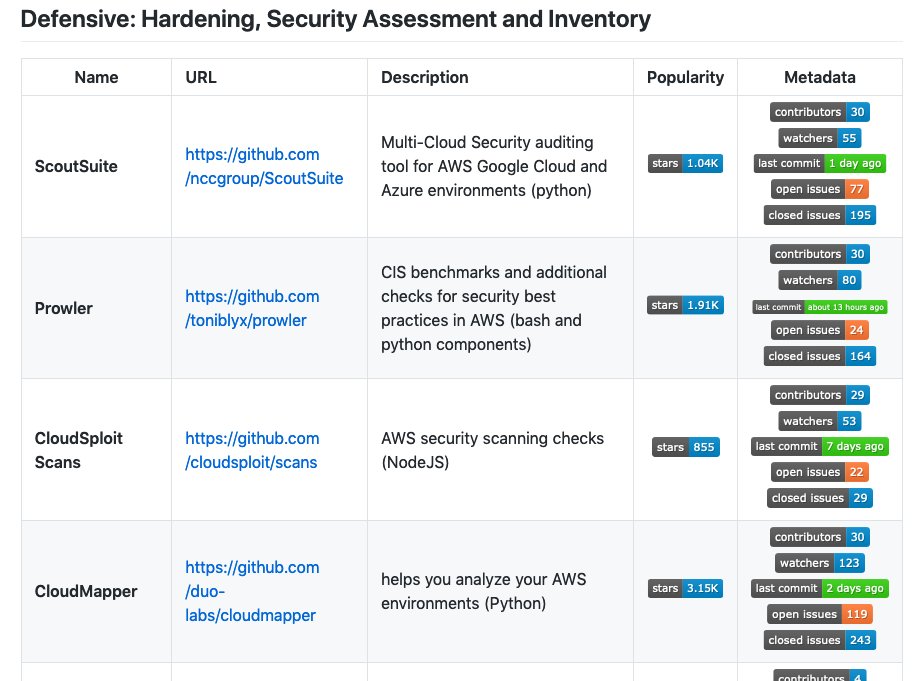Click the URL column header

pyautogui.click(x=201, y=77)
